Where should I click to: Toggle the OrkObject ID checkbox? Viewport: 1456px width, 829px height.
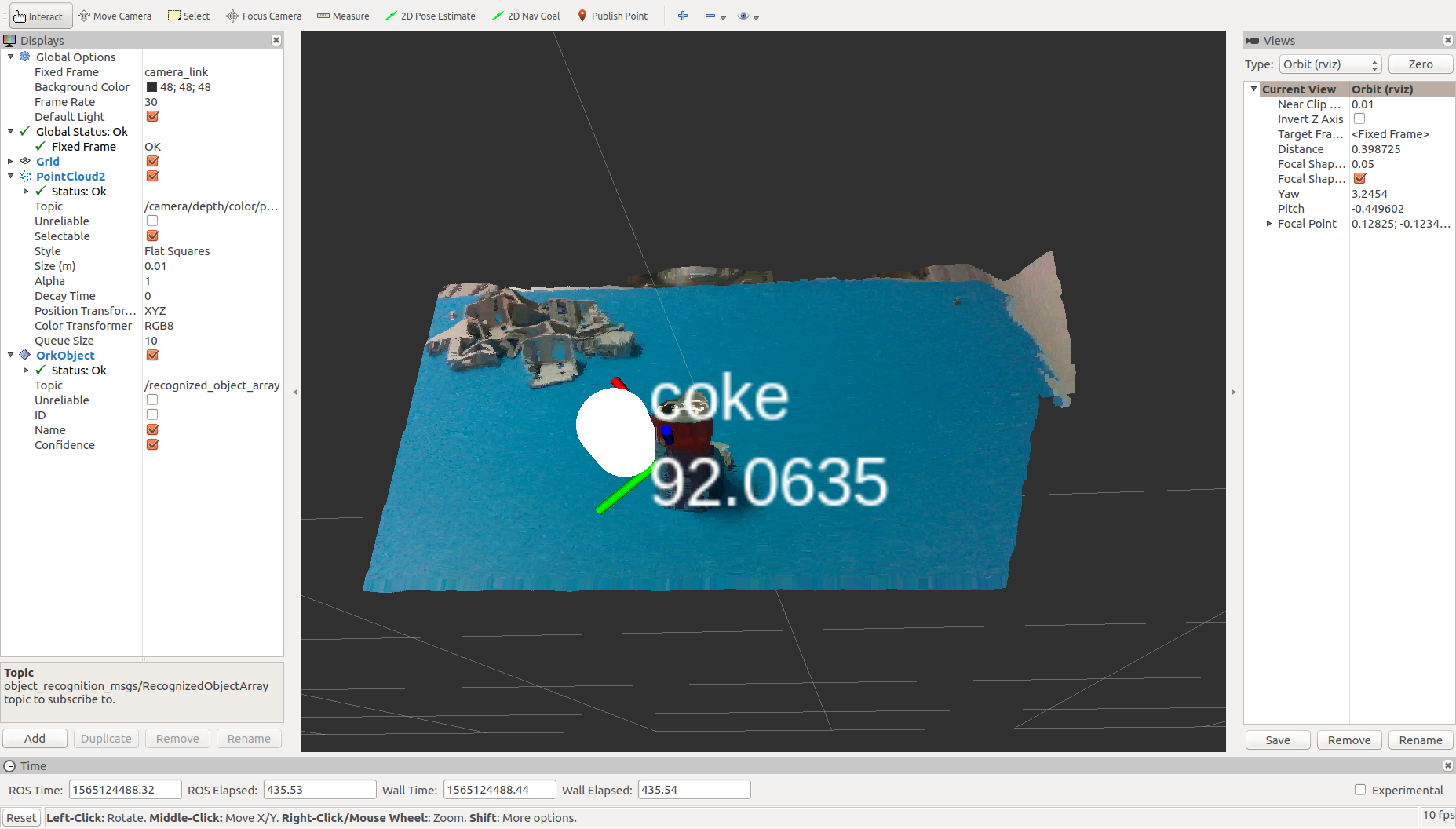pyautogui.click(x=152, y=415)
